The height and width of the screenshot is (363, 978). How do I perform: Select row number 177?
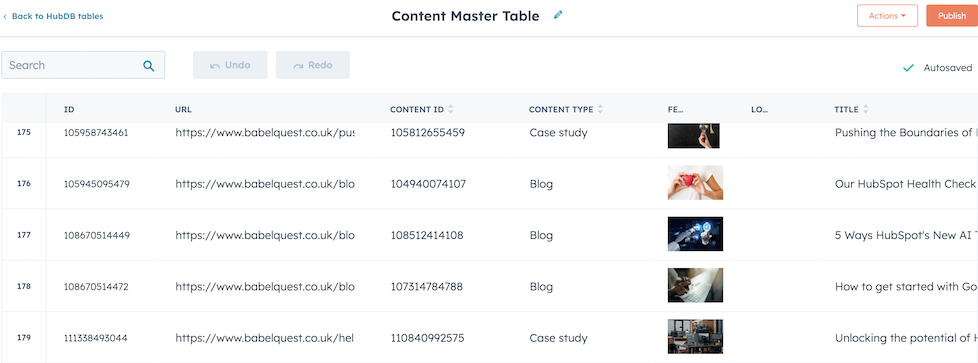coord(24,235)
